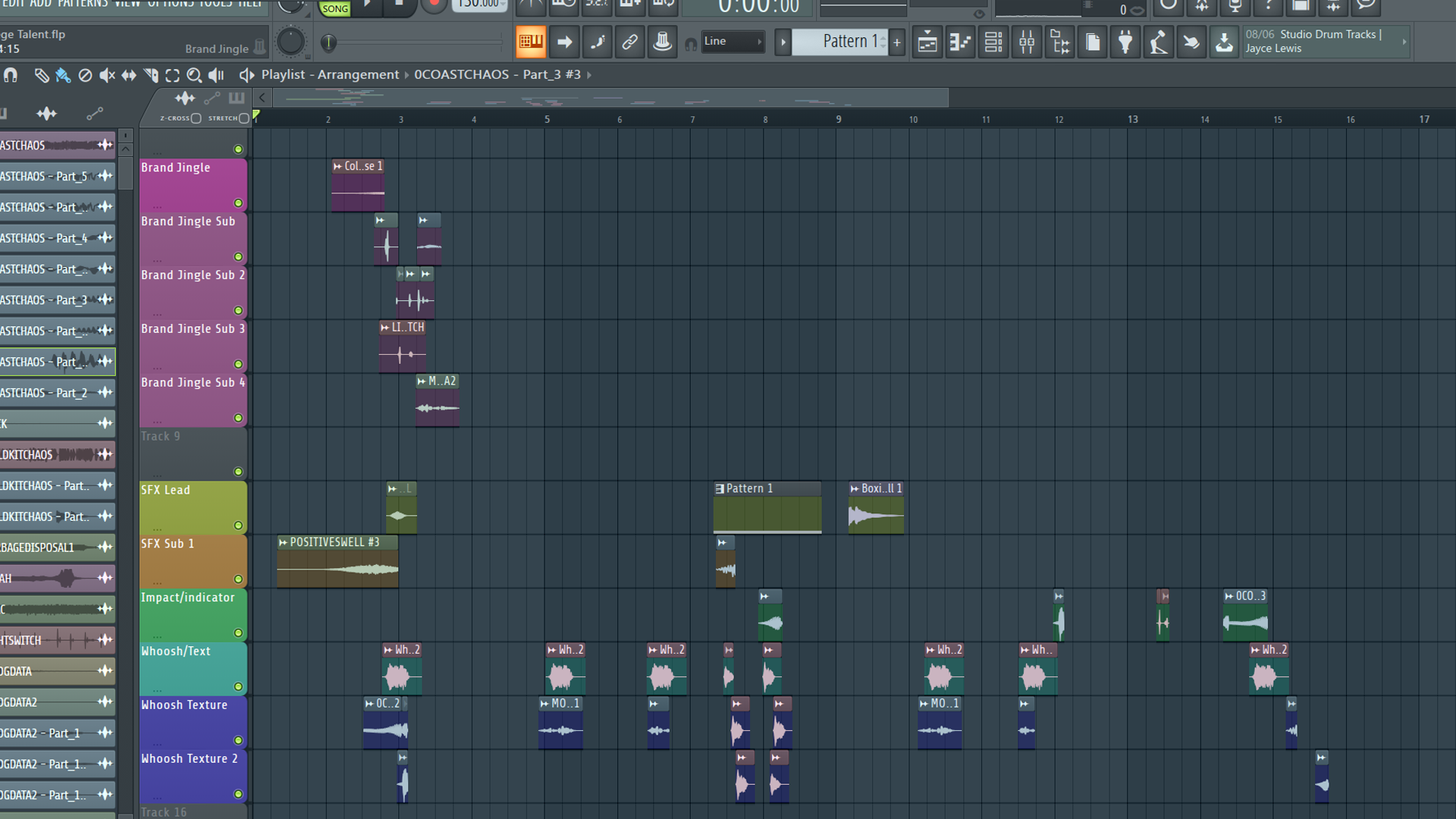The height and width of the screenshot is (819, 1456).
Task: Select DKITCHAOS clip in picker list
Action: point(58,455)
